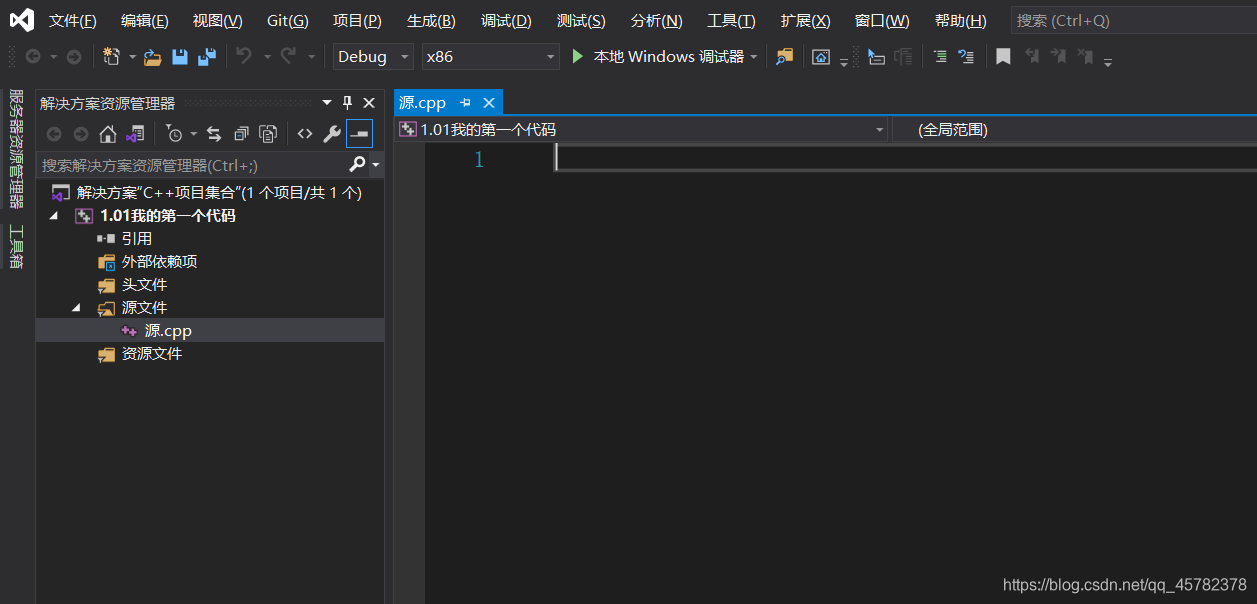This screenshot has height=604, width=1257.
Task: Open the x86 platform dropdown
Action: click(489, 57)
